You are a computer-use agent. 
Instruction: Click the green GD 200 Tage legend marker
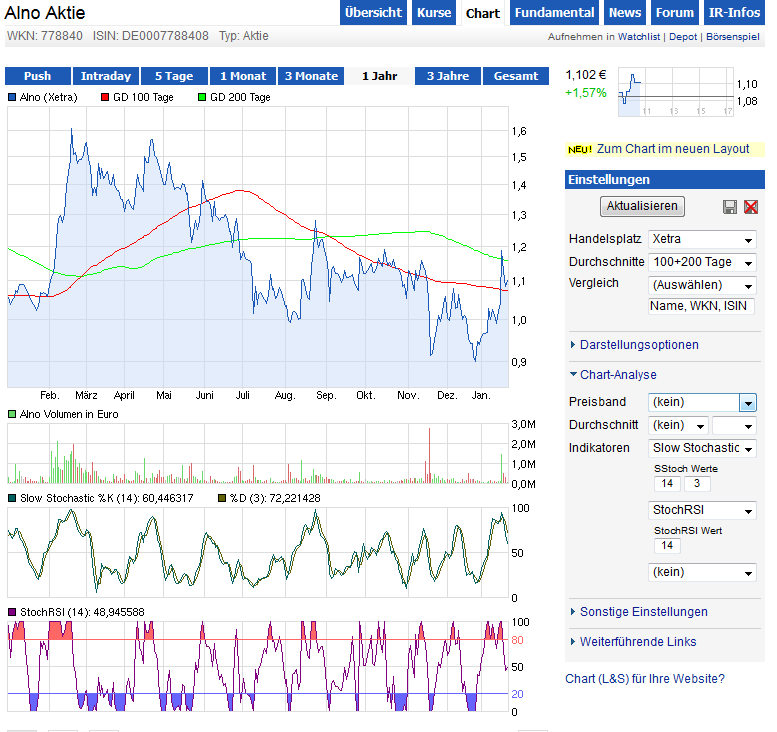pyautogui.click(x=202, y=98)
